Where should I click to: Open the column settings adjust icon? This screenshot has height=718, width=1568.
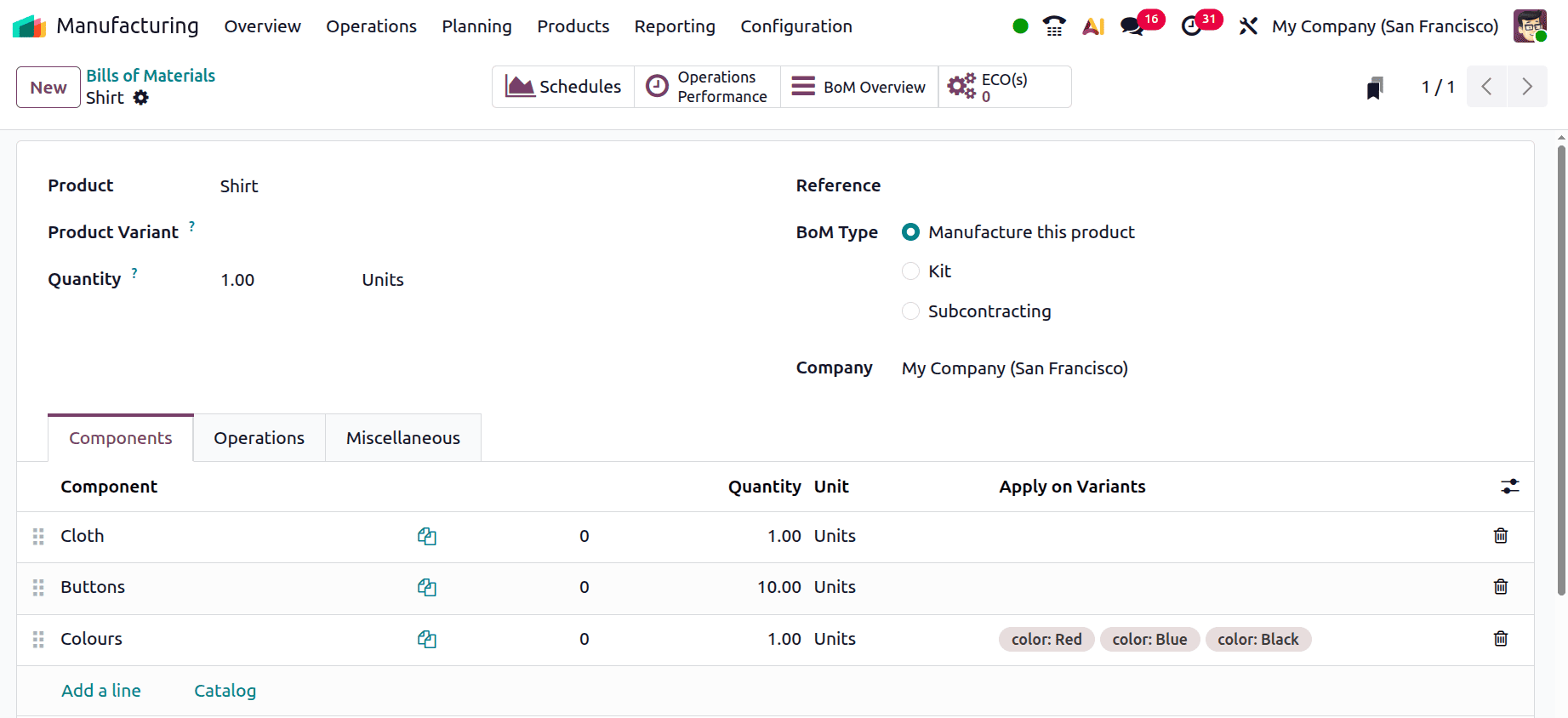point(1510,487)
